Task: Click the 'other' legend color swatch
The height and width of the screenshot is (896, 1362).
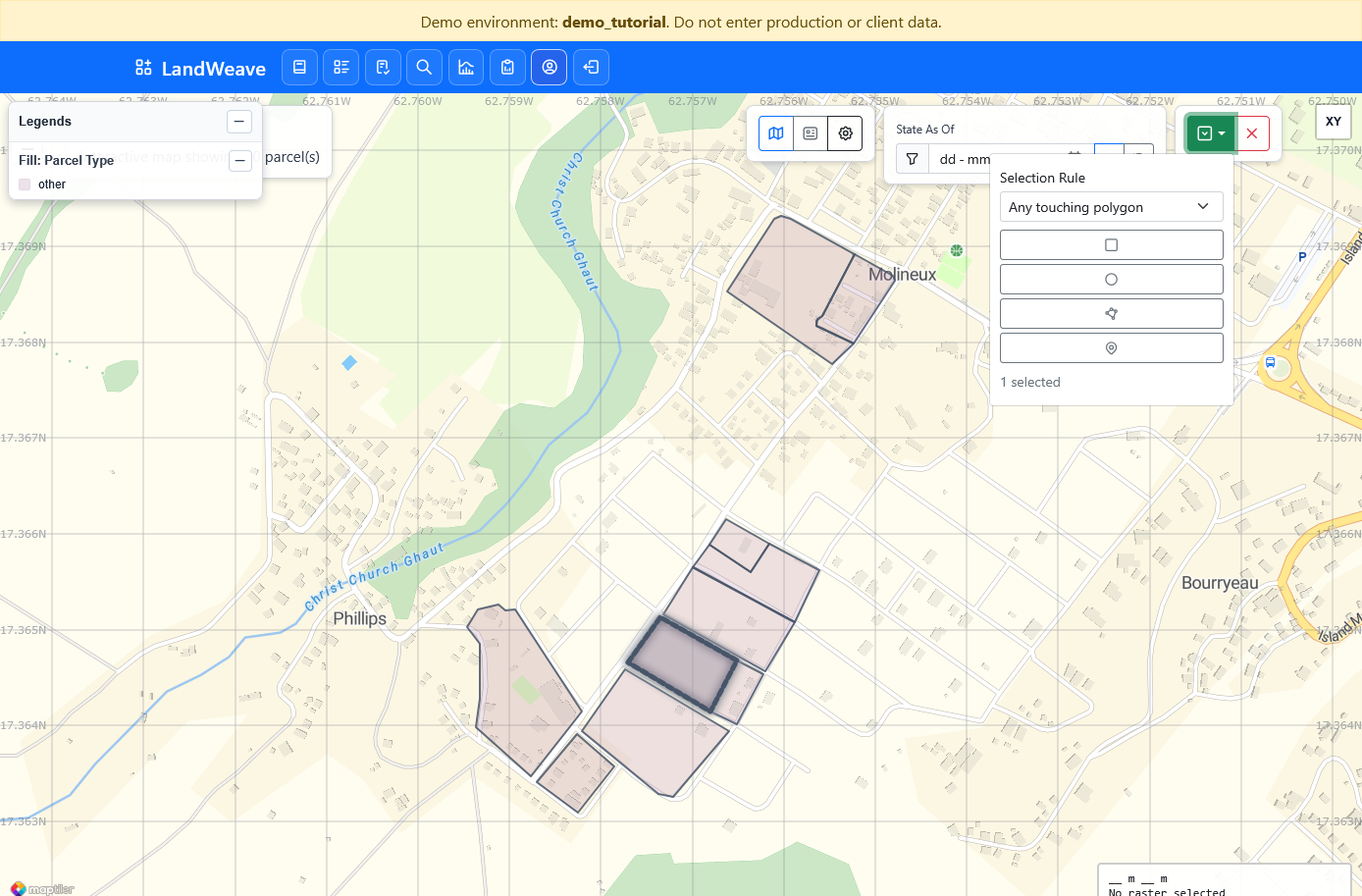Action: [x=25, y=184]
